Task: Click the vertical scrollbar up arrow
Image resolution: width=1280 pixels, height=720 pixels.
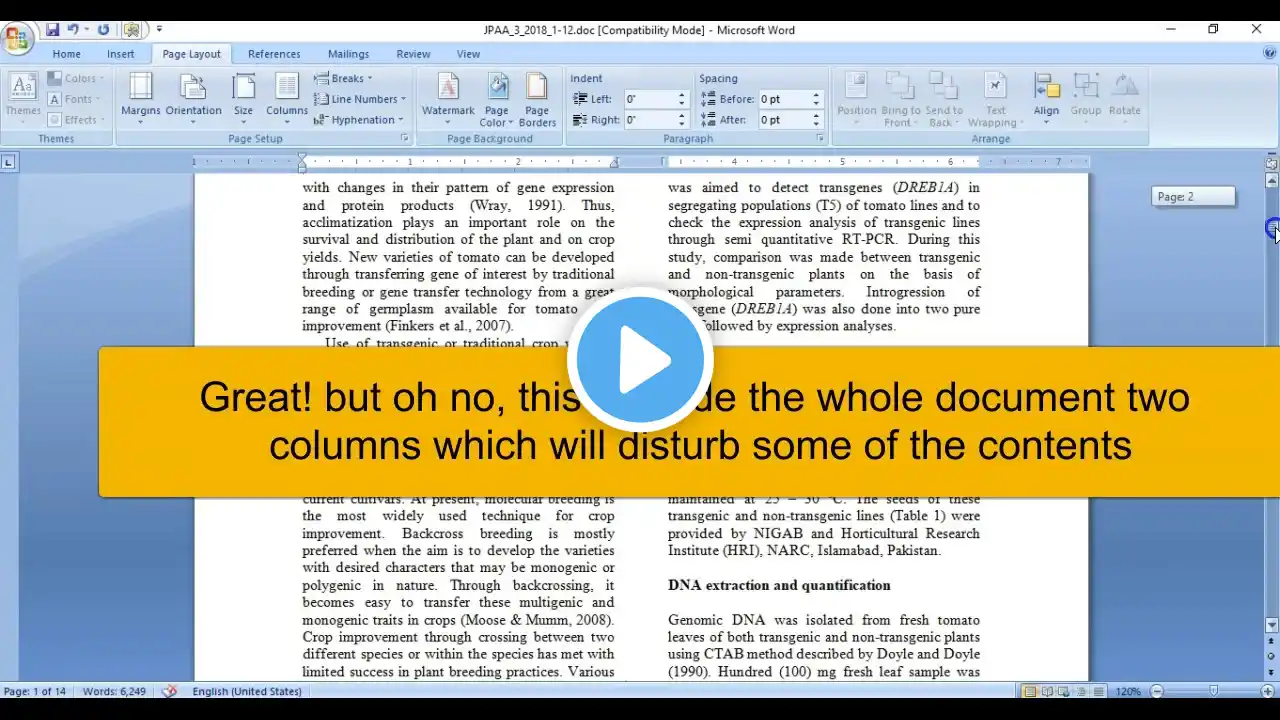Action: coord(1272,181)
